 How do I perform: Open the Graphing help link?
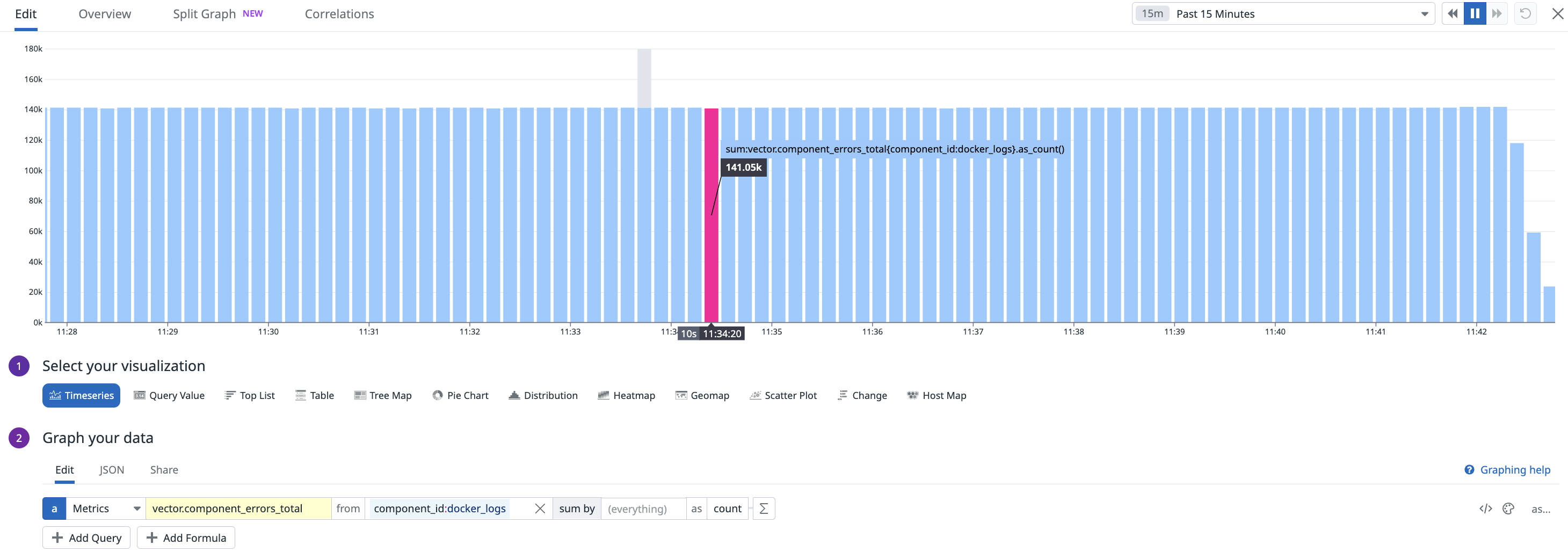(x=1514, y=469)
